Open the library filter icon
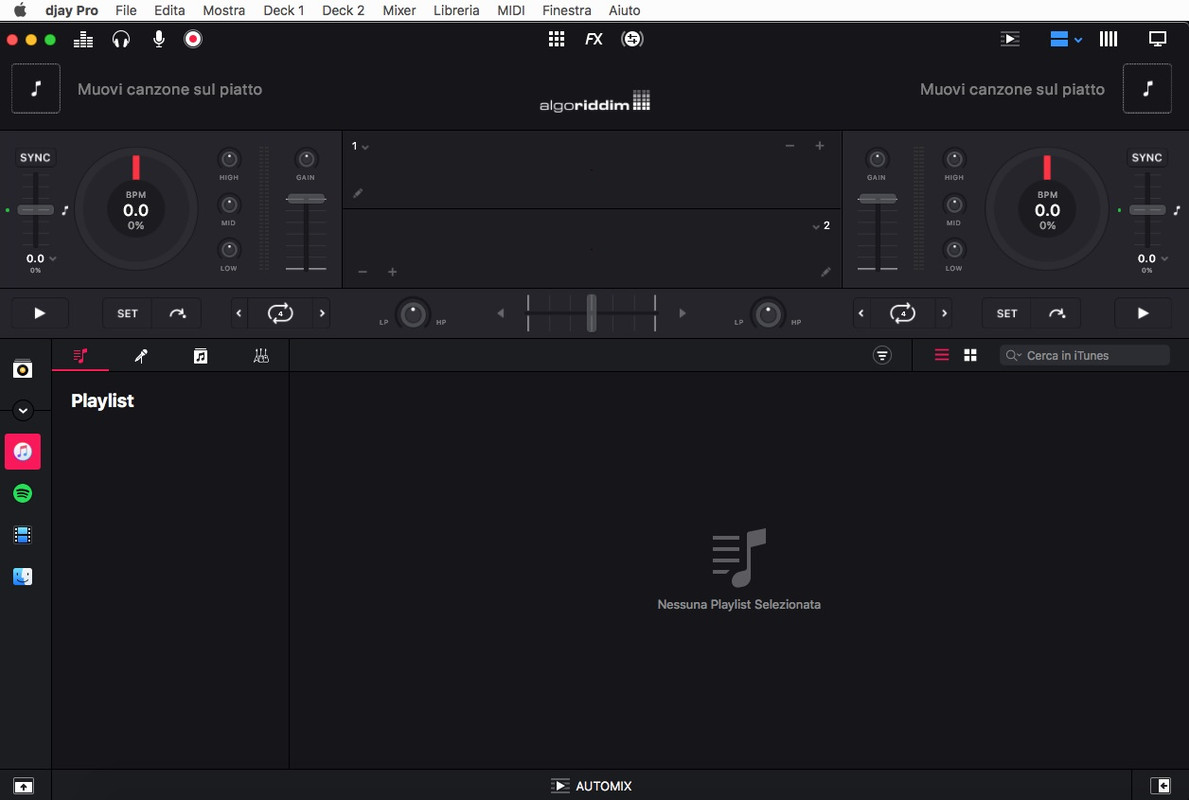 click(882, 355)
